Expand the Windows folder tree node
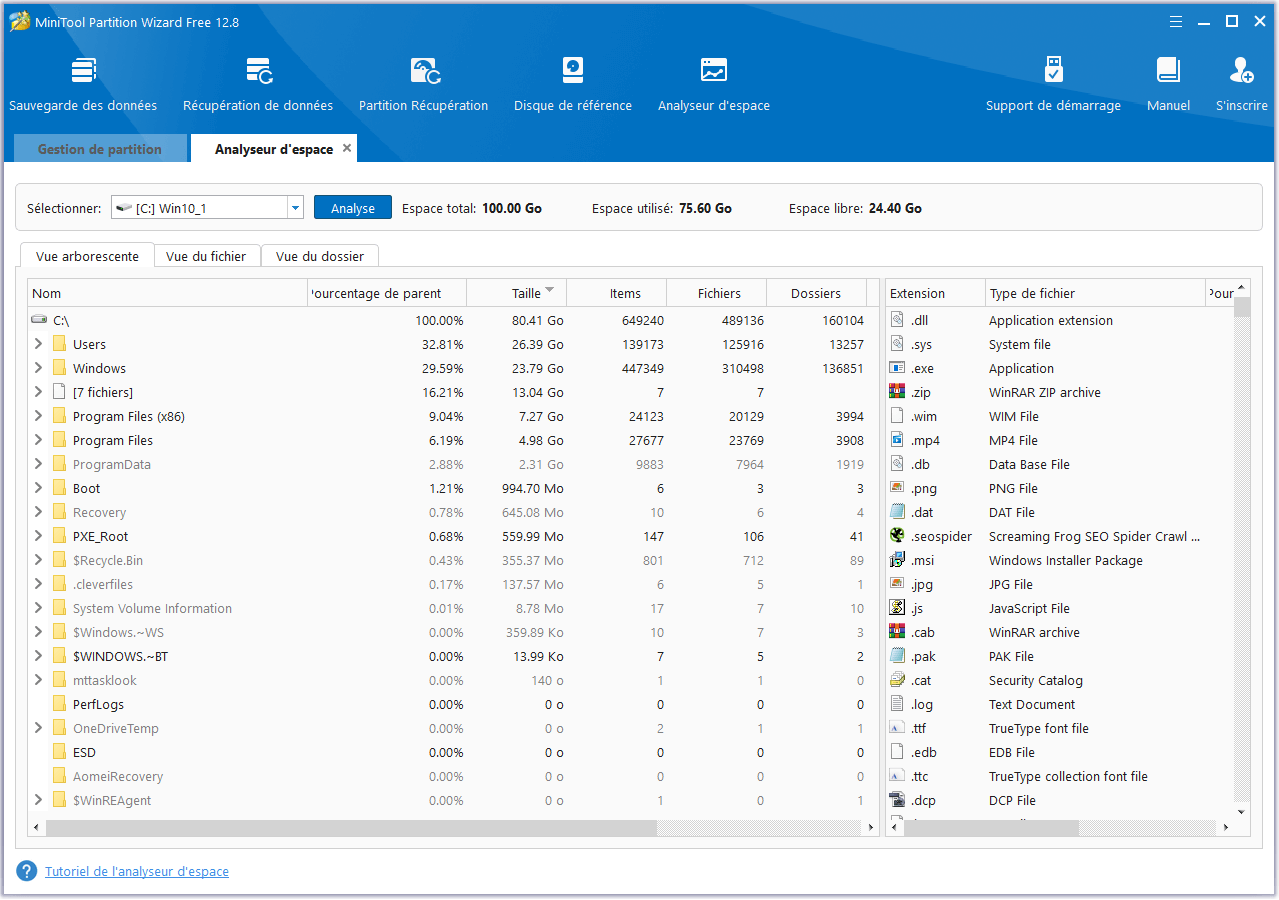The height and width of the screenshot is (900, 1279). pos(38,368)
